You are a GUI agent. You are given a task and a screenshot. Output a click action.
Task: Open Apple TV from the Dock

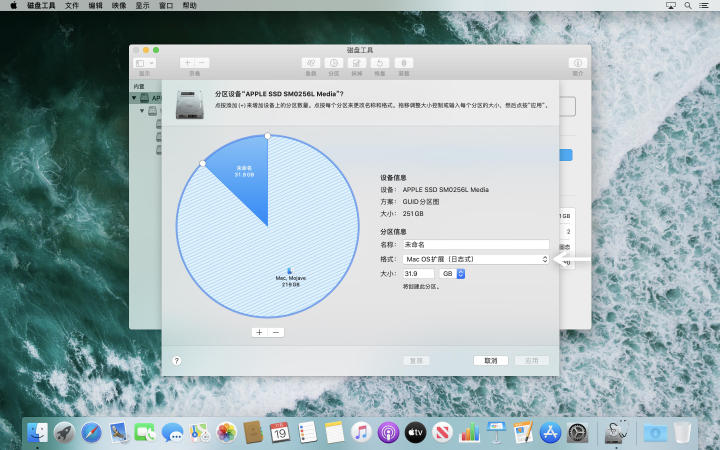click(416, 433)
